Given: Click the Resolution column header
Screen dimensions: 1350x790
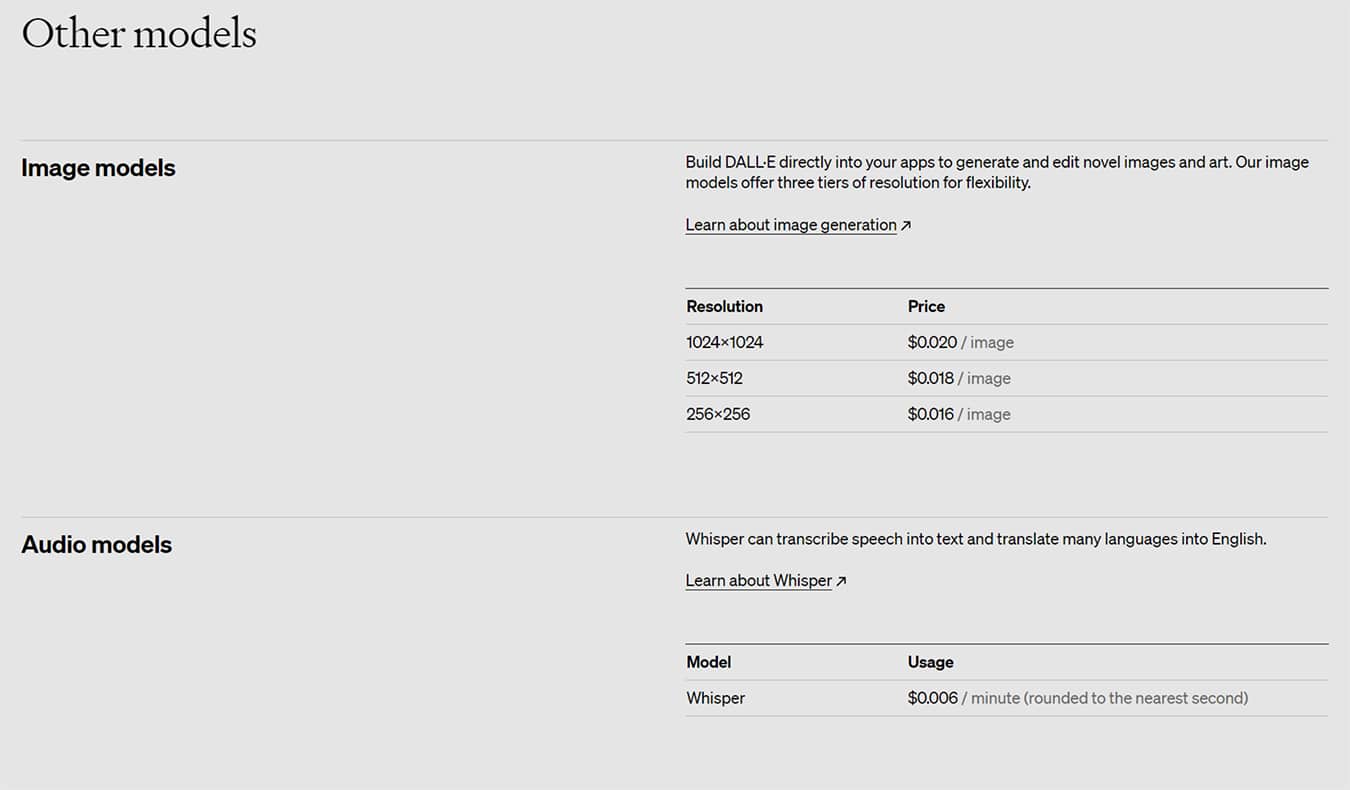Looking at the screenshot, I should tap(724, 307).
